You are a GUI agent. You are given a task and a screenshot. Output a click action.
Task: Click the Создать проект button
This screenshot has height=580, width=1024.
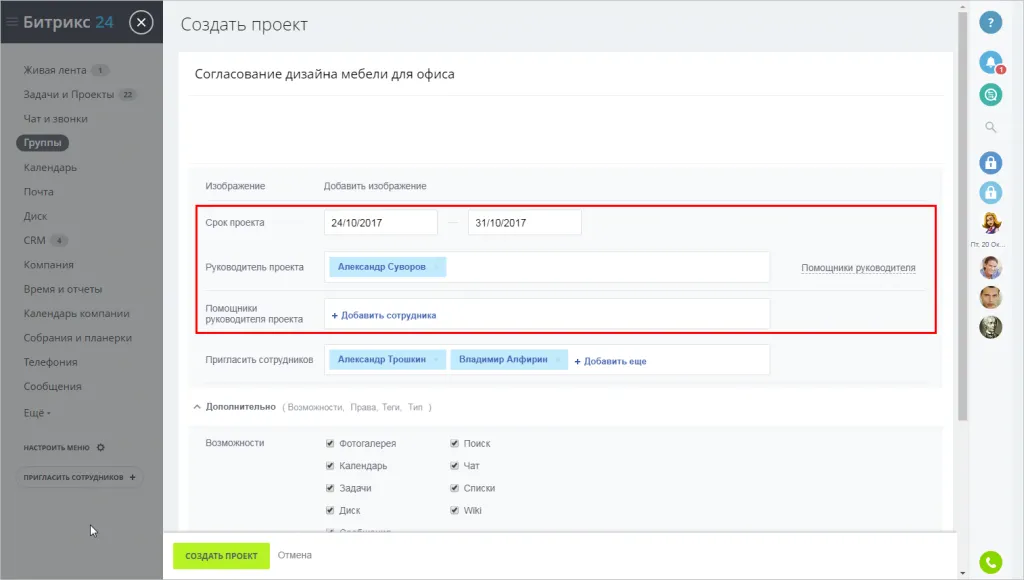(x=221, y=556)
